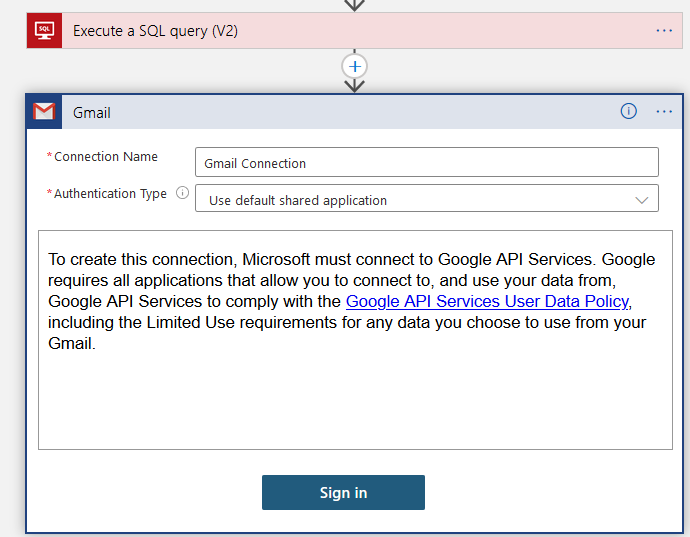Click the Connection Name text field

pos(426,163)
